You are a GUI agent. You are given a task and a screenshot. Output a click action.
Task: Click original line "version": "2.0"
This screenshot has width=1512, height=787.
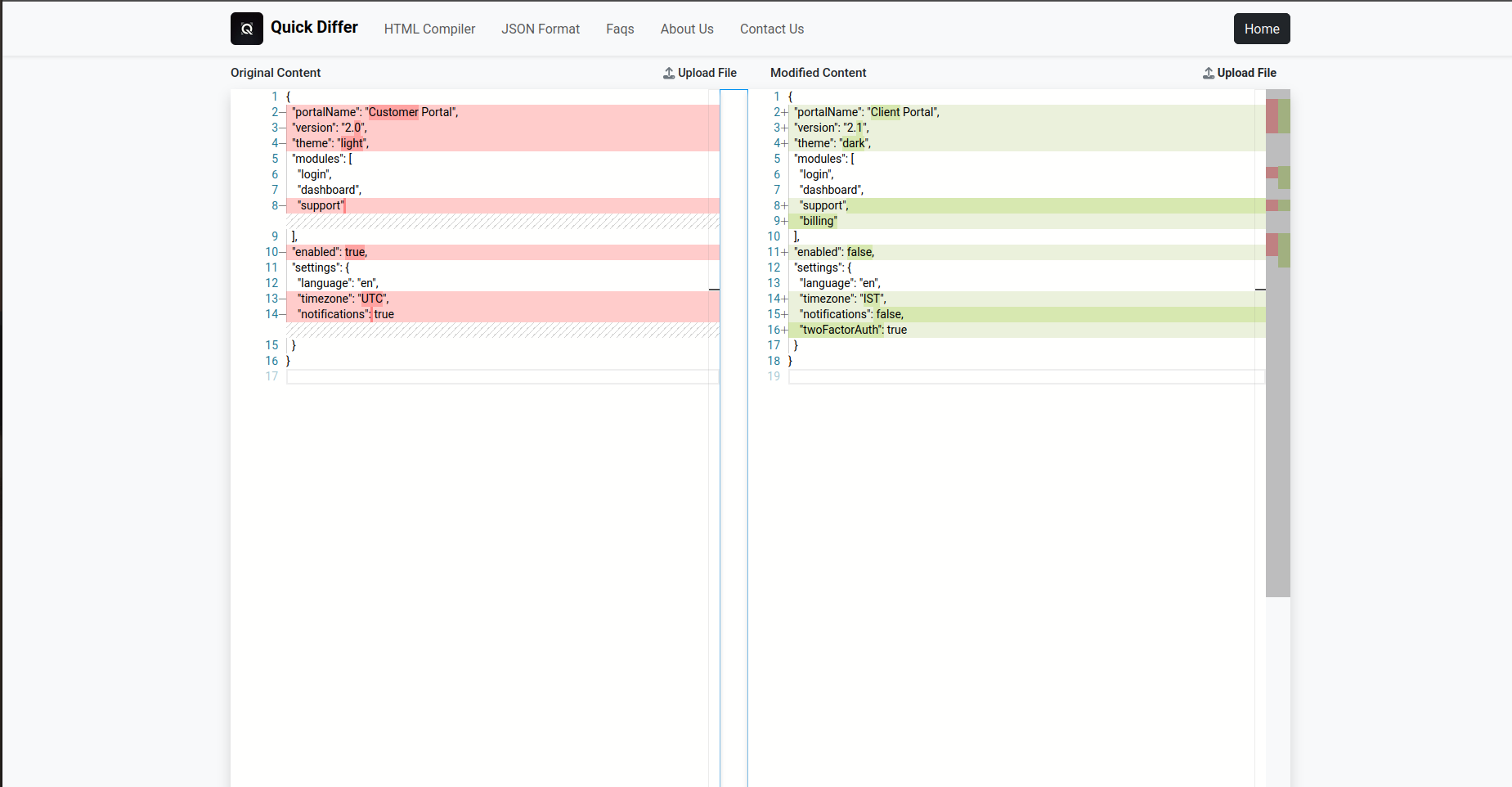click(502, 128)
